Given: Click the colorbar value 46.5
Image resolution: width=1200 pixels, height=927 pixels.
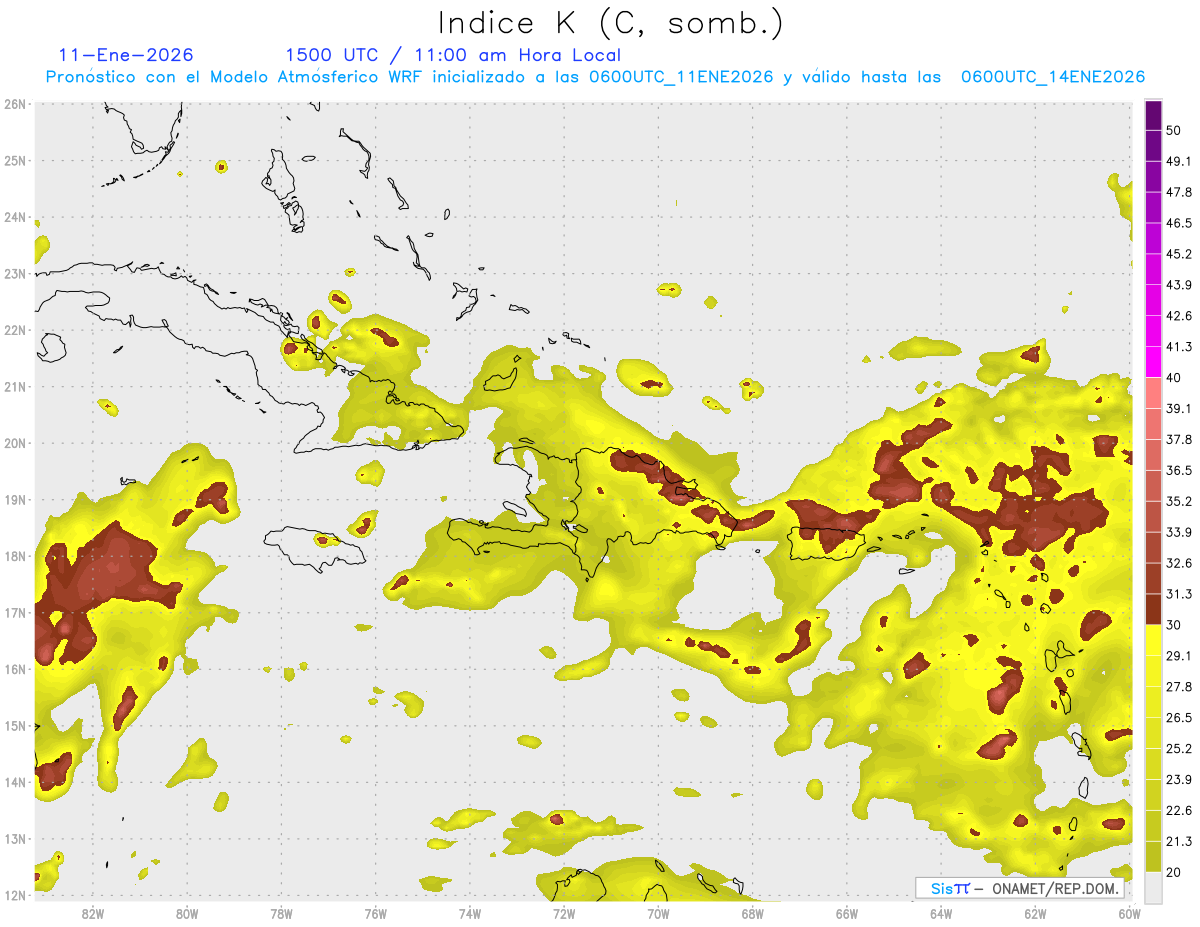Looking at the screenshot, I should [x=1178, y=223].
